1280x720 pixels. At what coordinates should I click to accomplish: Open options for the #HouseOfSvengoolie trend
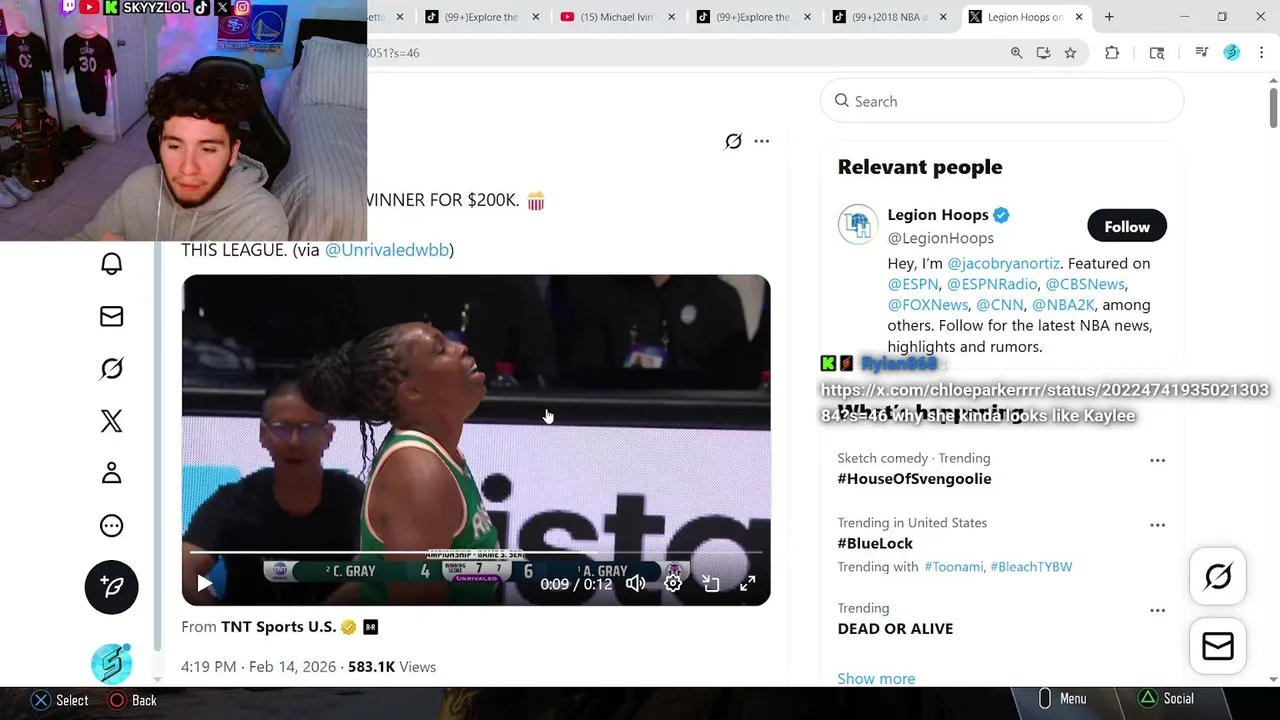click(x=1157, y=461)
